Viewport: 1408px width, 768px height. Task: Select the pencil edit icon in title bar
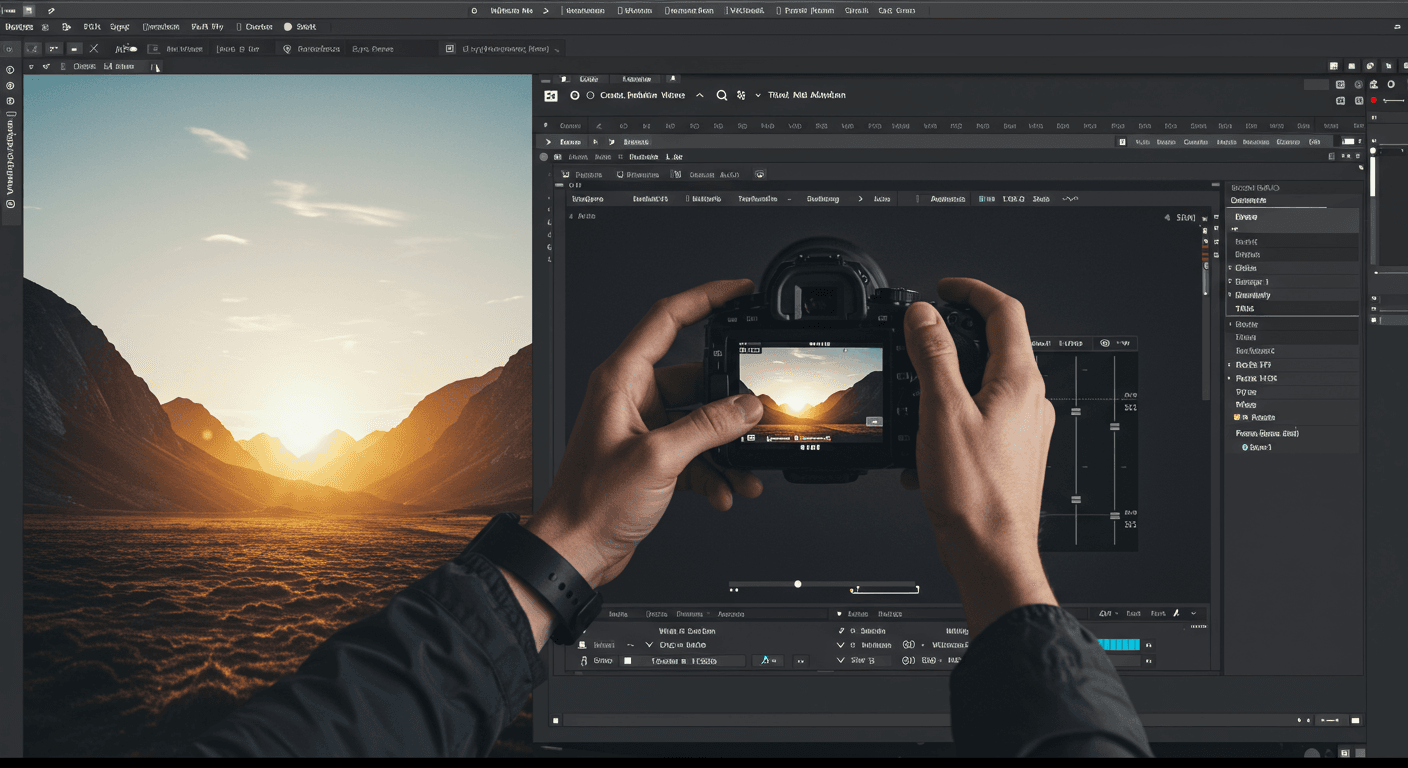(51, 10)
